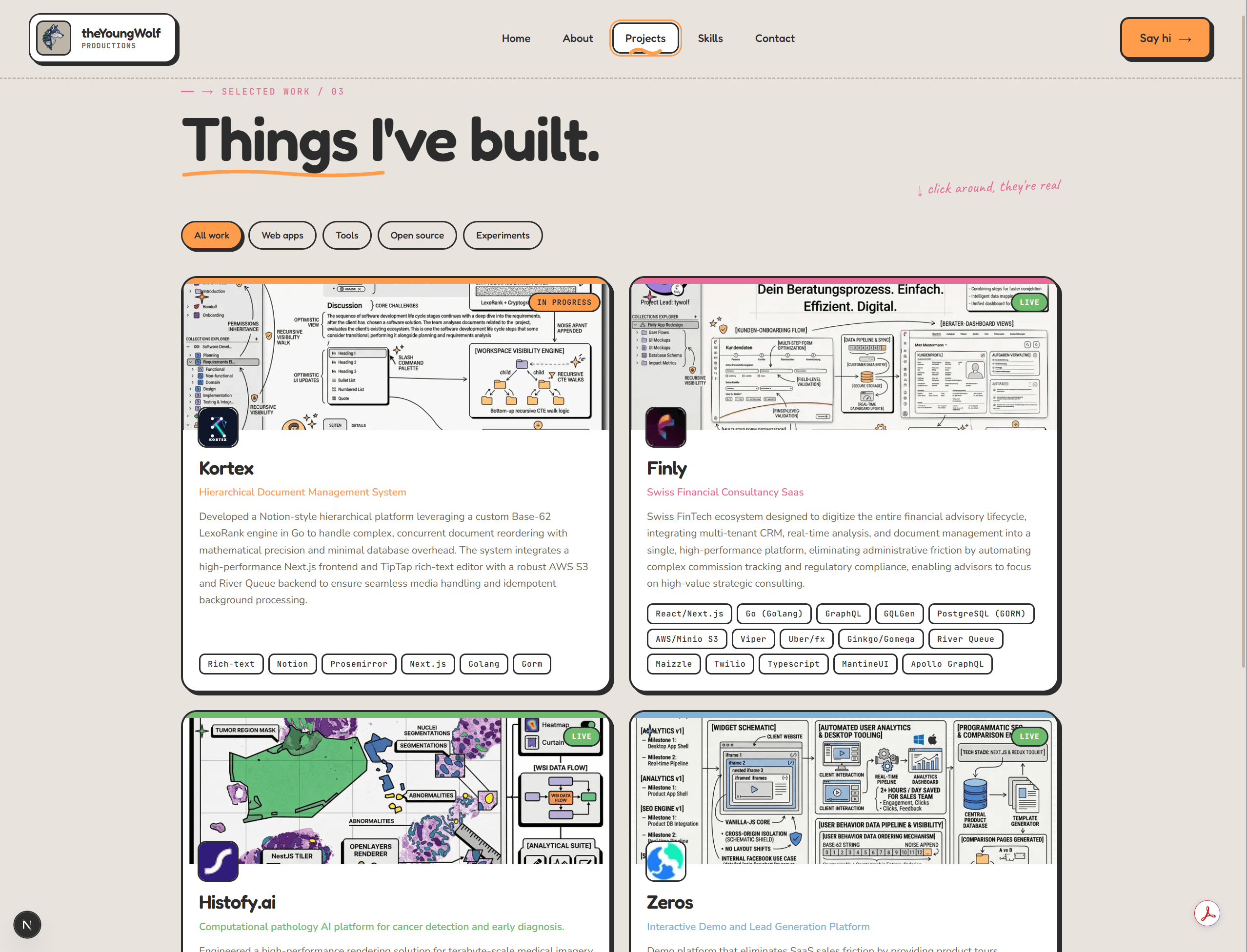Filter projects by Experiments

tap(503, 235)
